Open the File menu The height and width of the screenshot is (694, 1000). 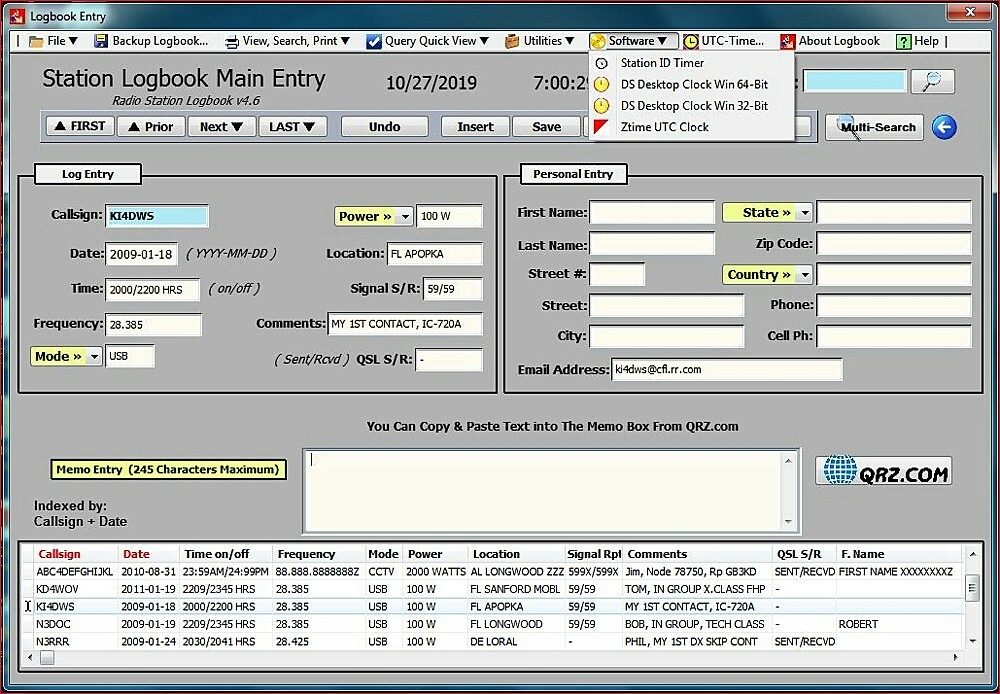click(x=55, y=41)
